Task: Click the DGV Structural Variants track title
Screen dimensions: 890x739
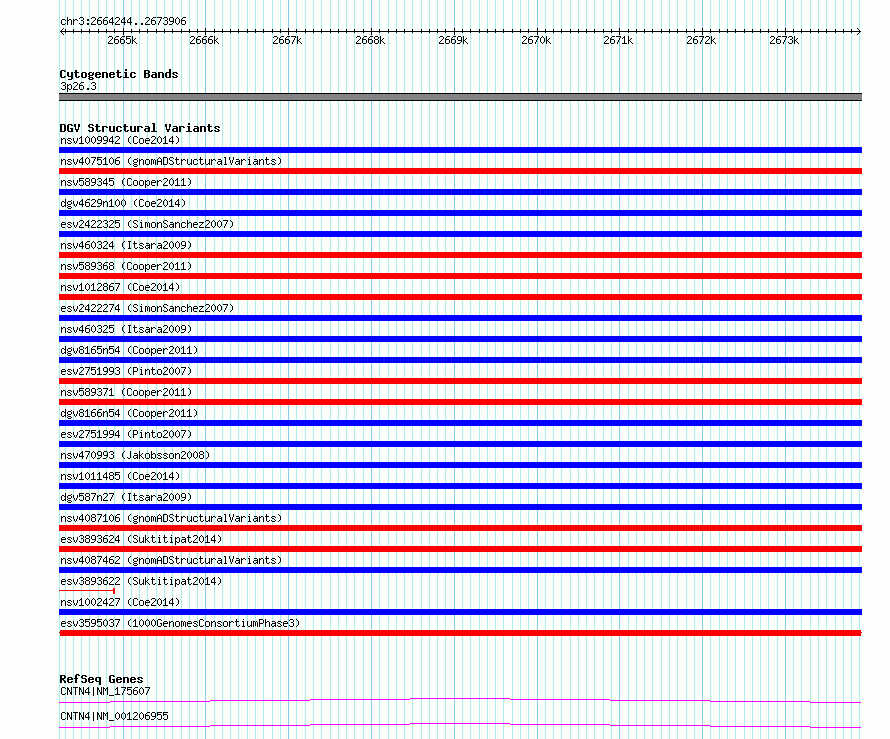Action: click(140, 128)
